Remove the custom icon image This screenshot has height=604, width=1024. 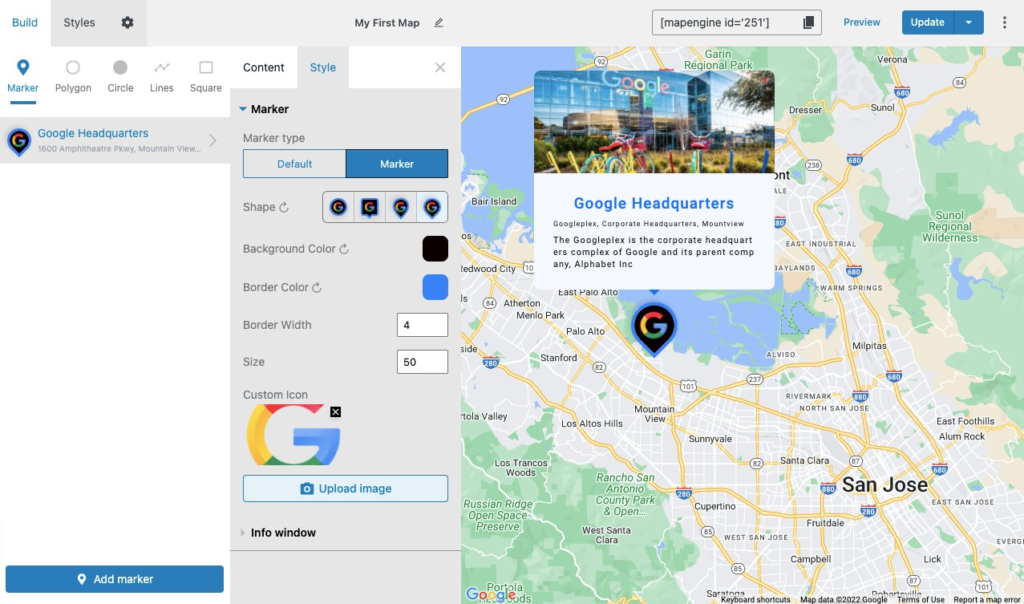pyautogui.click(x=336, y=411)
